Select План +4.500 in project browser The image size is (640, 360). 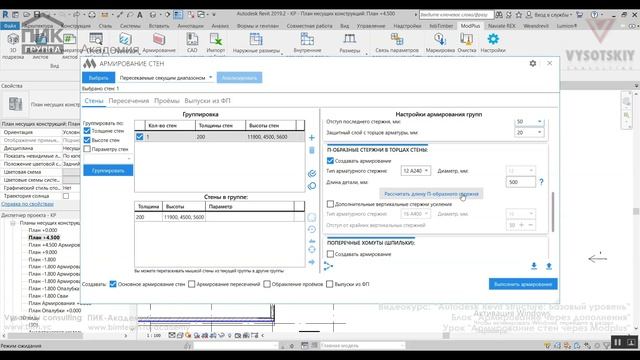[x=44, y=238]
